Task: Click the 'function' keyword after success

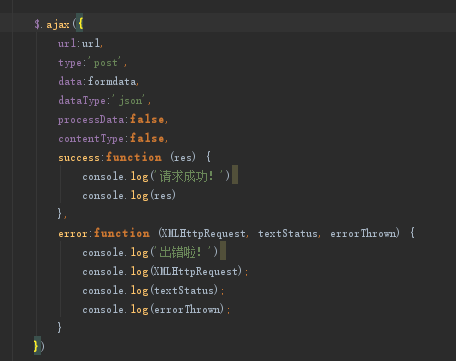Action: (134, 157)
